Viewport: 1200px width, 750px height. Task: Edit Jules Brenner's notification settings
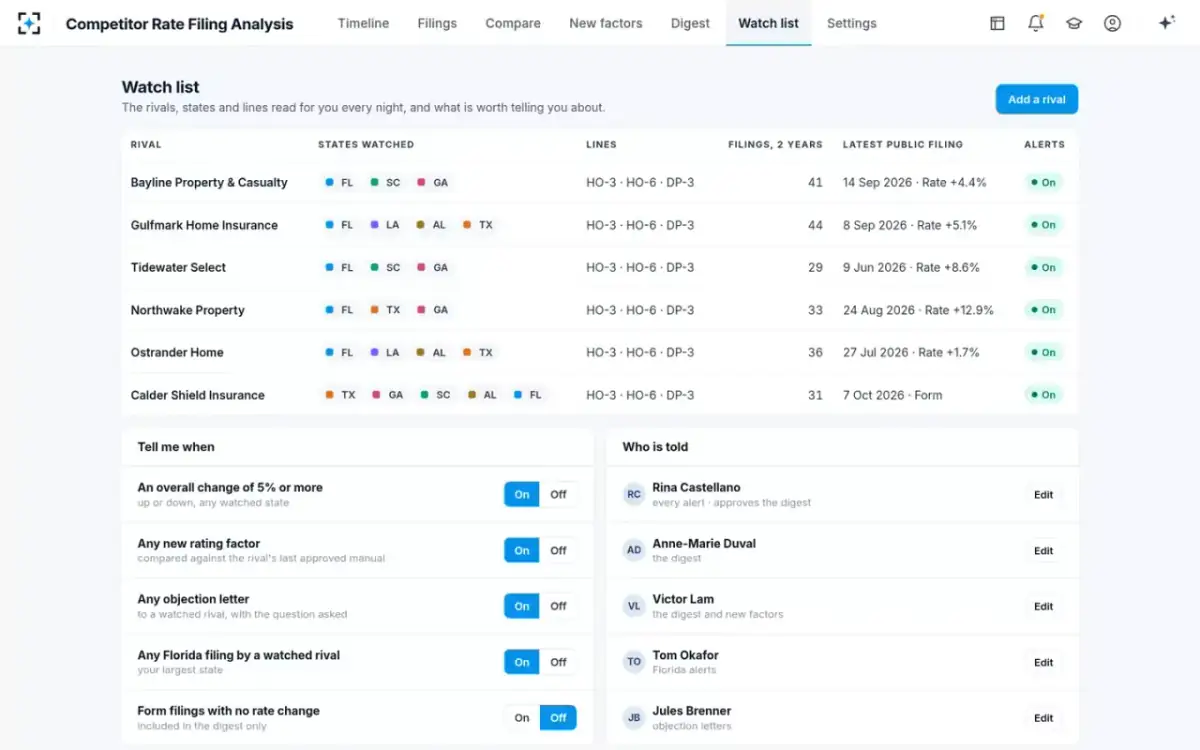pyautogui.click(x=1043, y=718)
